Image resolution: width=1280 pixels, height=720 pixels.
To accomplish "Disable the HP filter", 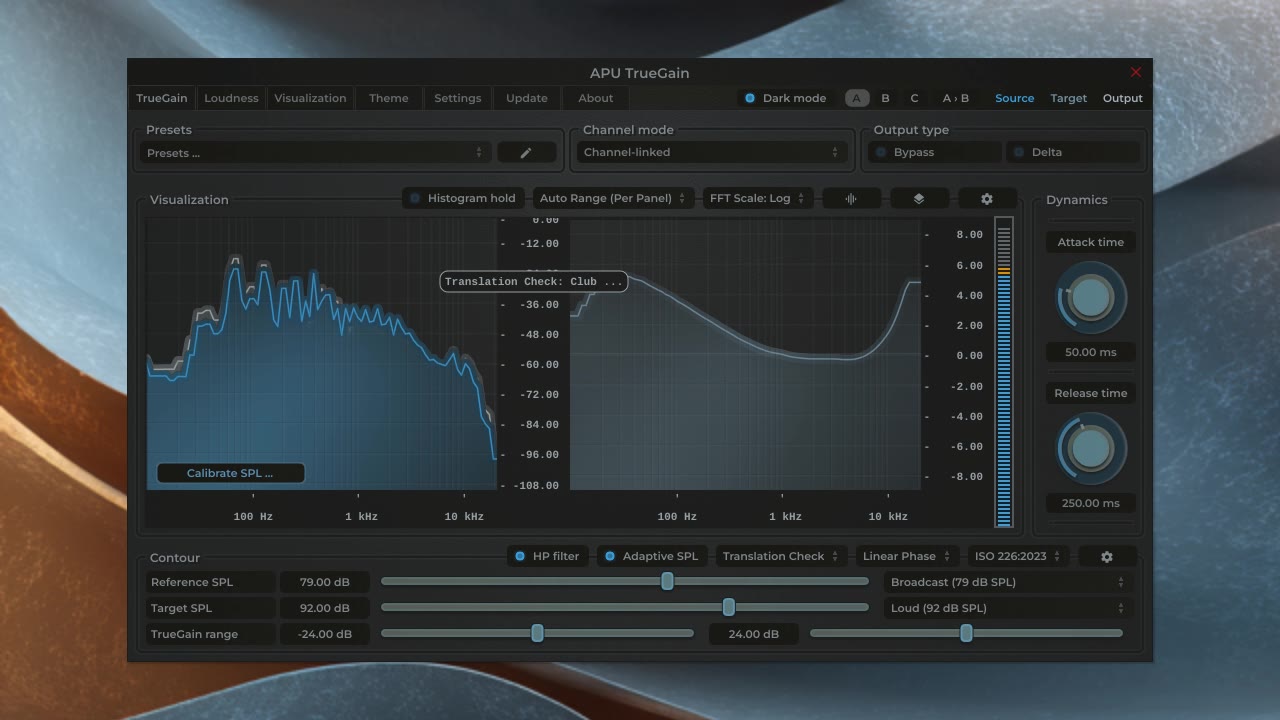I will tap(547, 557).
